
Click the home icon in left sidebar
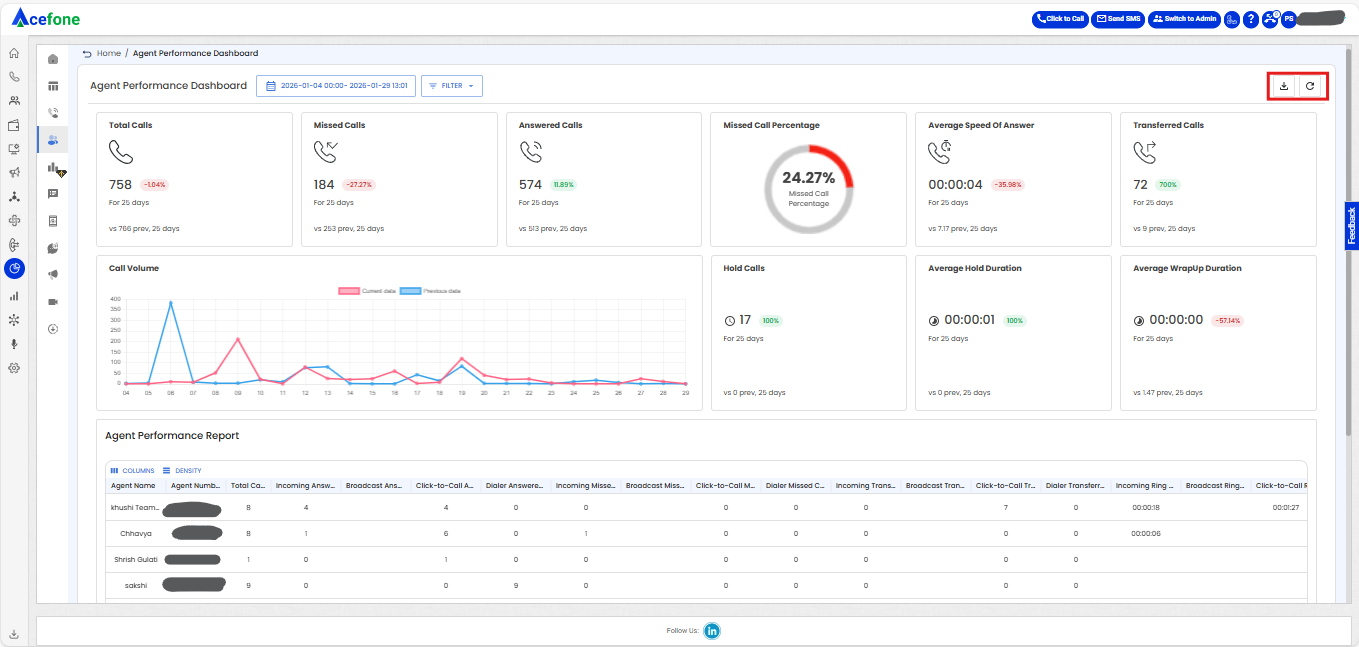[14, 53]
